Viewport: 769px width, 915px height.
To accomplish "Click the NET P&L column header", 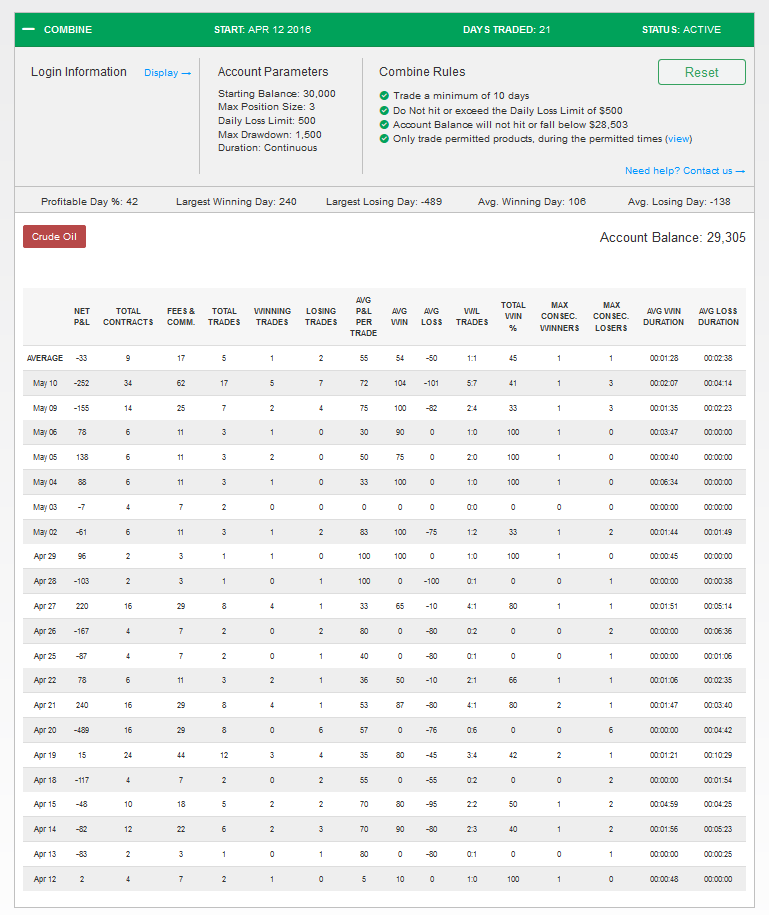I will [x=82, y=317].
